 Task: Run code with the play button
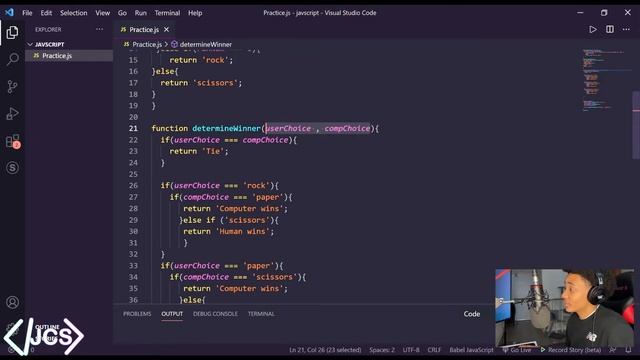(593, 29)
